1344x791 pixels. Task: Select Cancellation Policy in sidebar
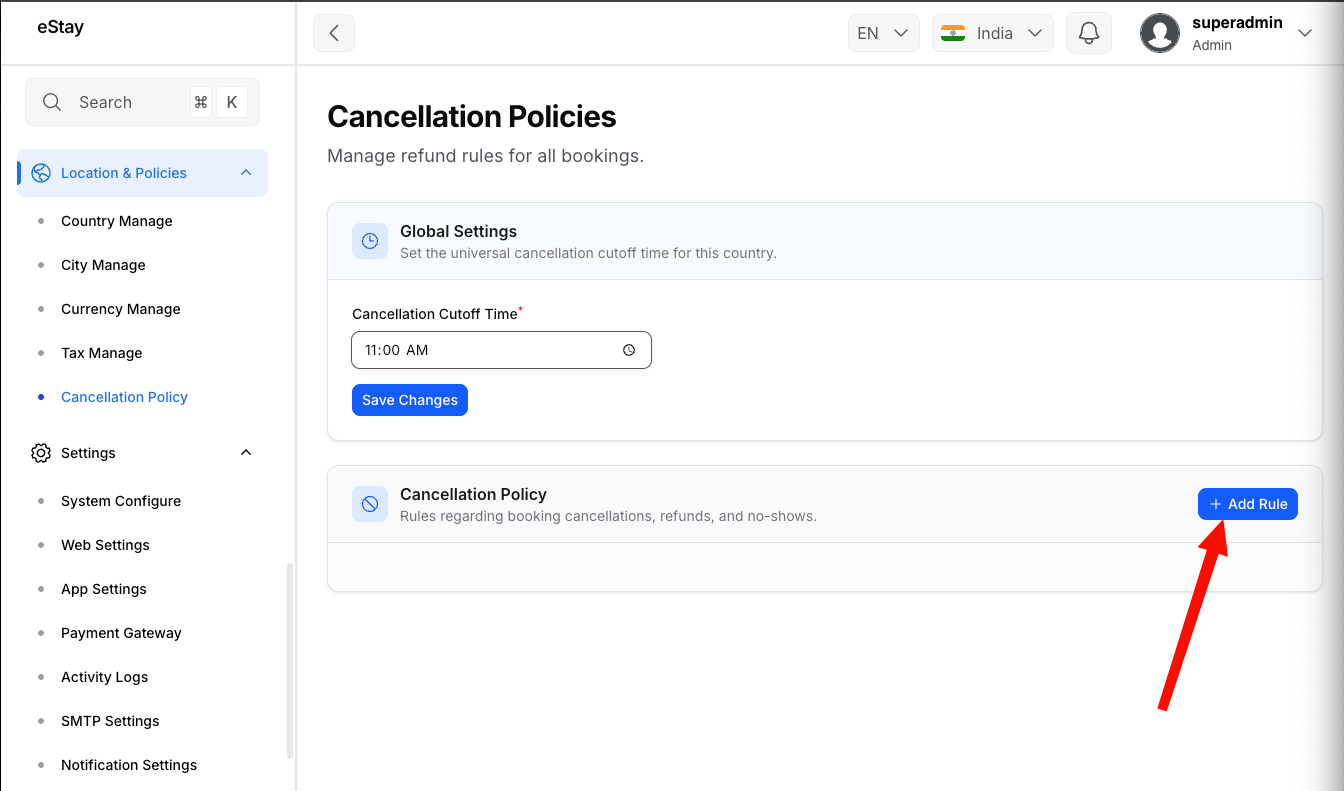coord(124,397)
